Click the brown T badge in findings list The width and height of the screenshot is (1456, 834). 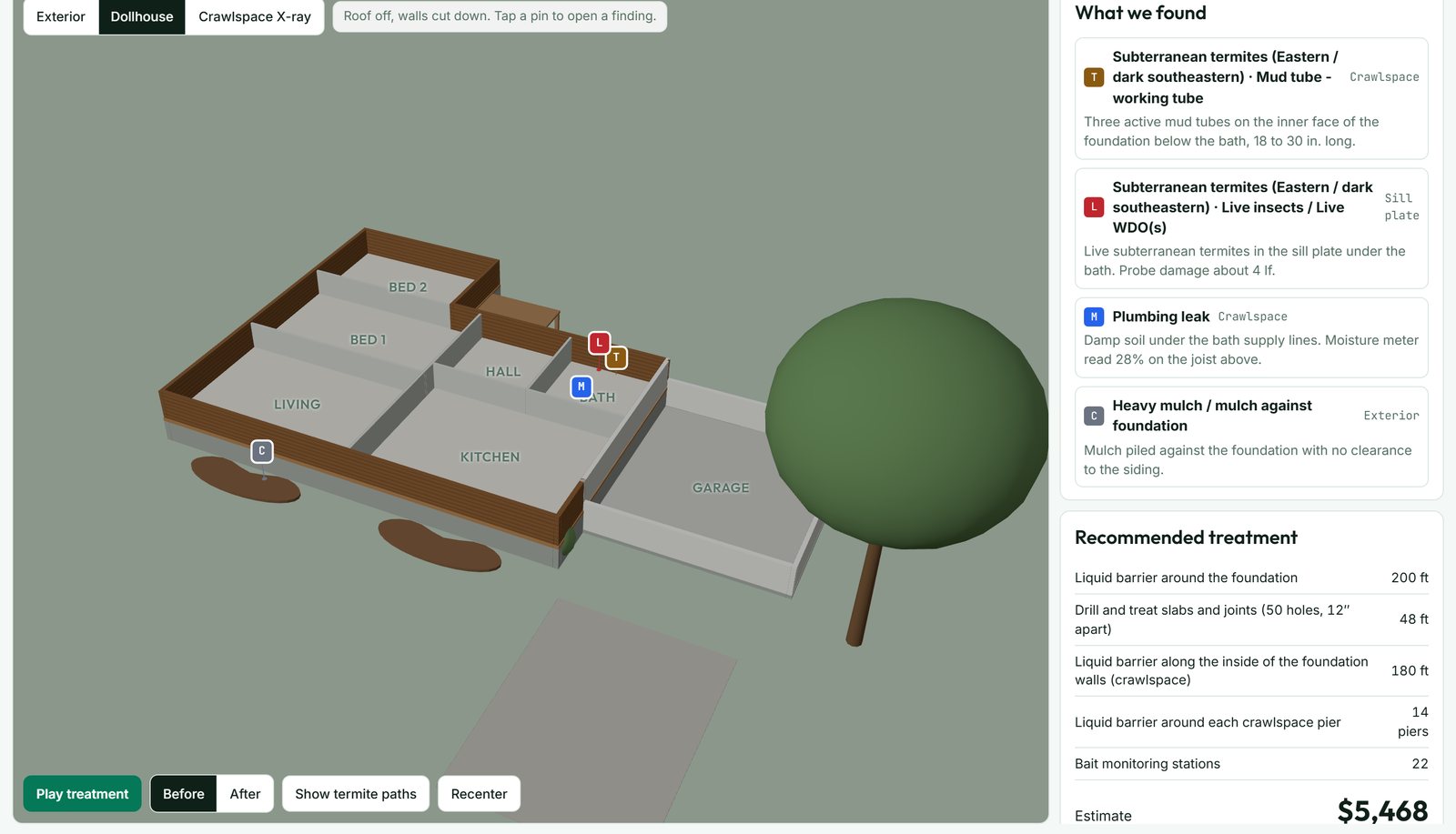point(1094,77)
